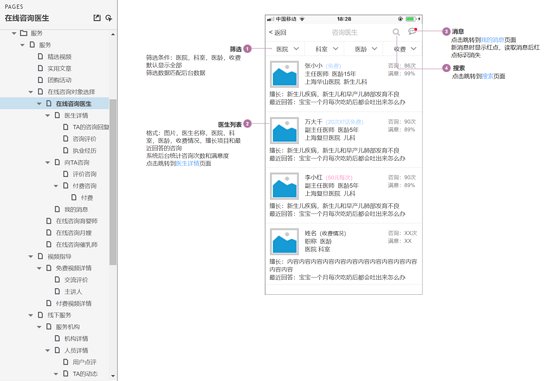Click the first doctor's photo thumbnail
The width and height of the screenshot is (550, 381).
pyautogui.click(x=284, y=74)
